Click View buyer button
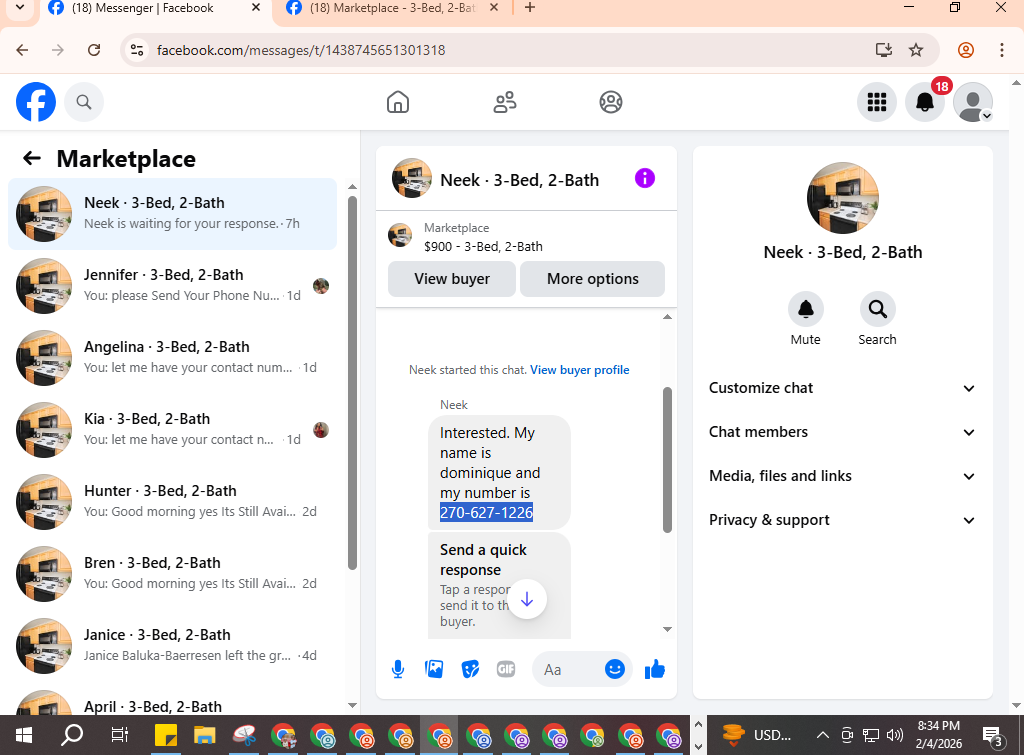 (x=452, y=279)
